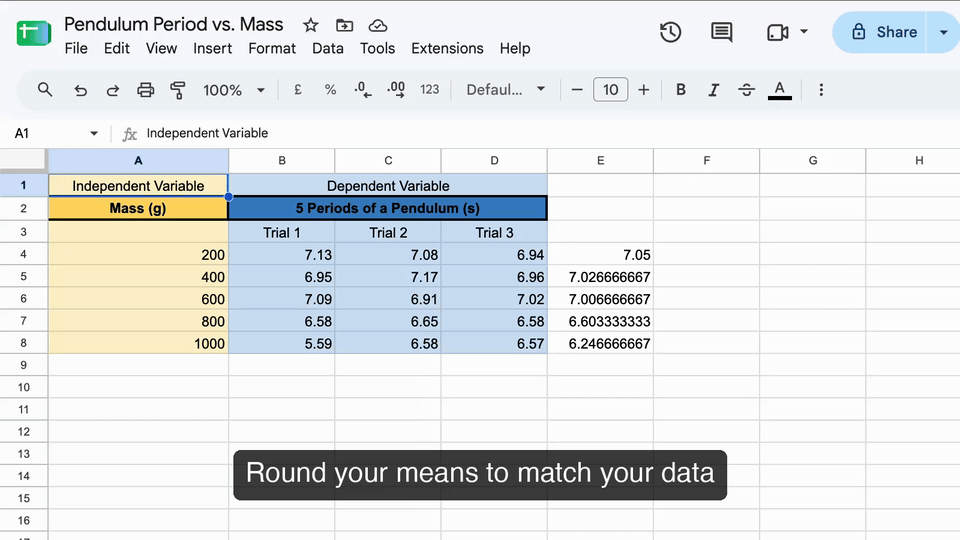
Task: Expand the Share options arrow
Action: point(943,32)
